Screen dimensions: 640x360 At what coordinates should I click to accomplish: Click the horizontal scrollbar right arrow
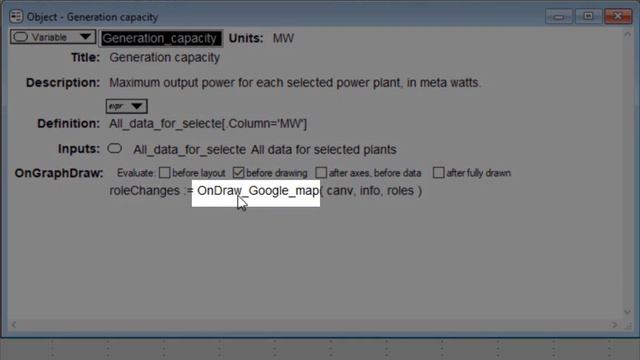pos(614,325)
